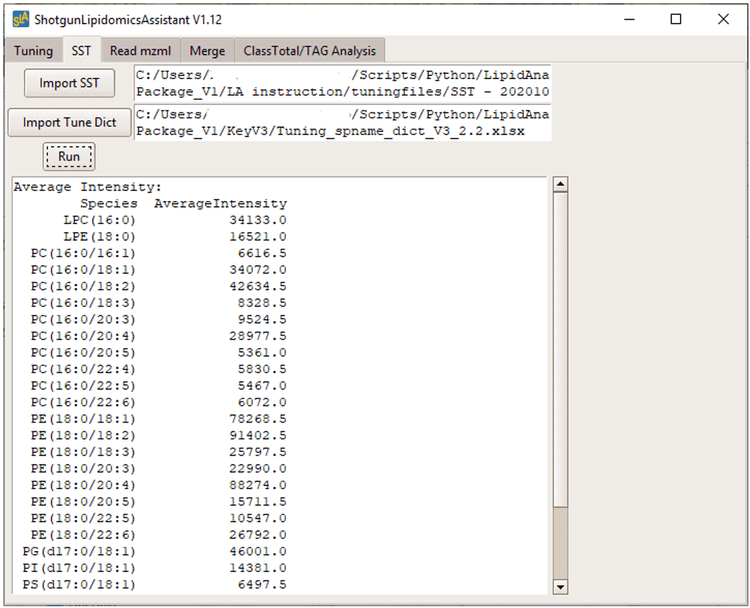Image resolution: width=750 pixels, height=608 pixels.
Task: Click the scrollbar down arrow in results
Action: click(560, 587)
